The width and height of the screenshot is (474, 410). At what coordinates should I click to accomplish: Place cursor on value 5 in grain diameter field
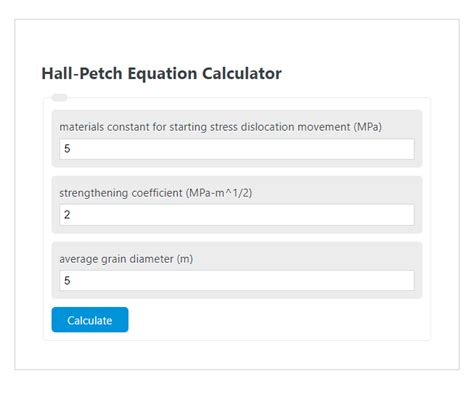point(67,281)
